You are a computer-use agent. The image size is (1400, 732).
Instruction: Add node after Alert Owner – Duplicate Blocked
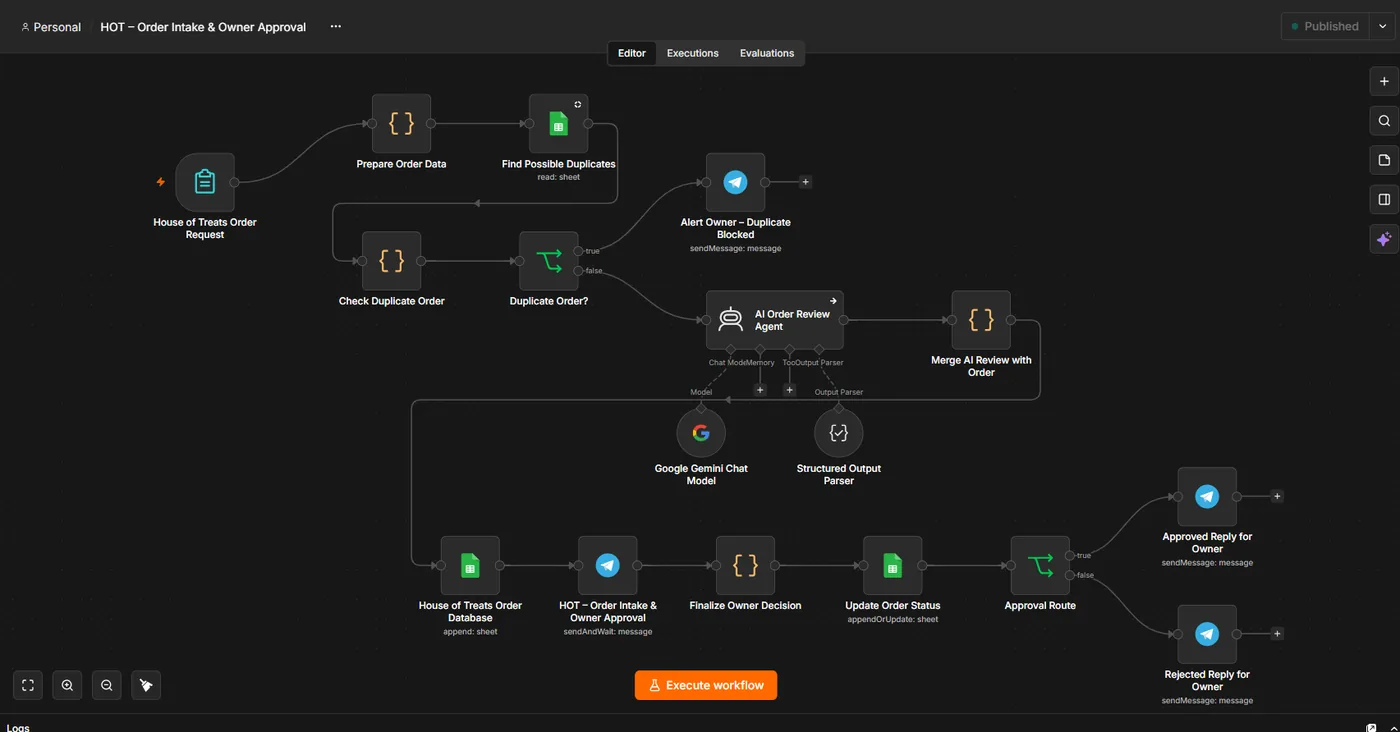[806, 182]
